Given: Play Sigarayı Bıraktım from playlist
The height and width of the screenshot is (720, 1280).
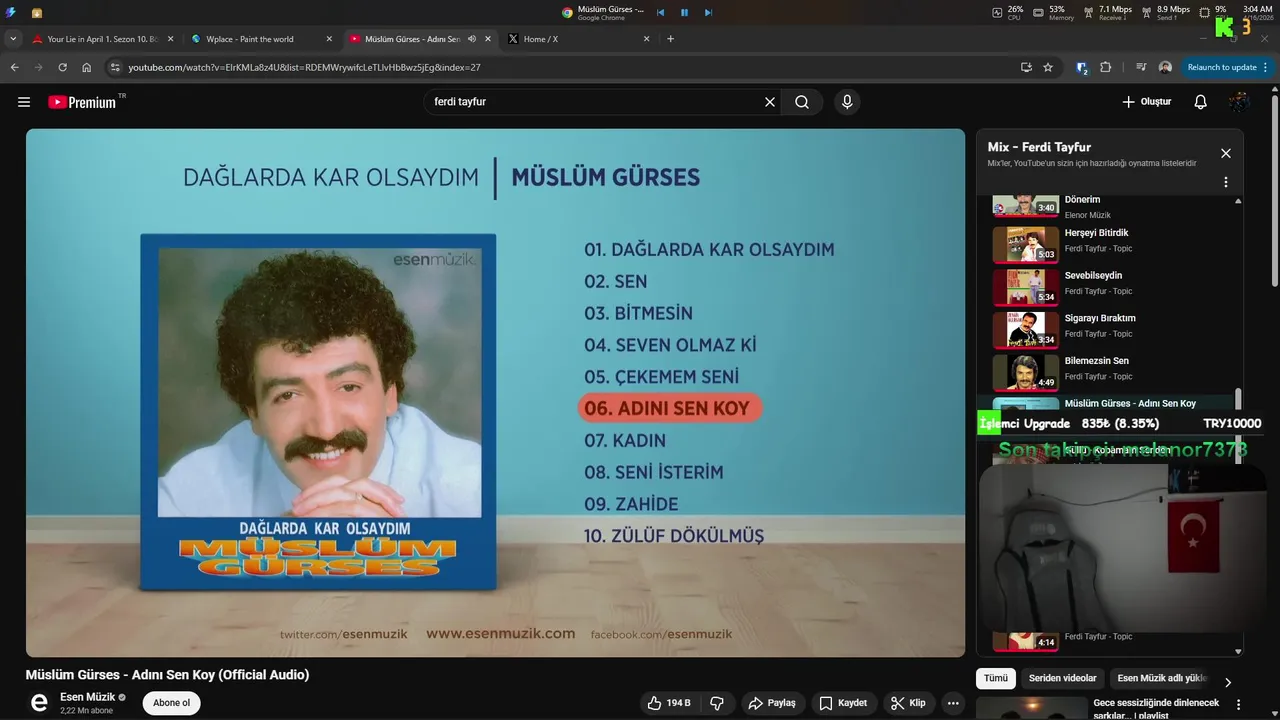Looking at the screenshot, I should pyautogui.click(x=1110, y=328).
